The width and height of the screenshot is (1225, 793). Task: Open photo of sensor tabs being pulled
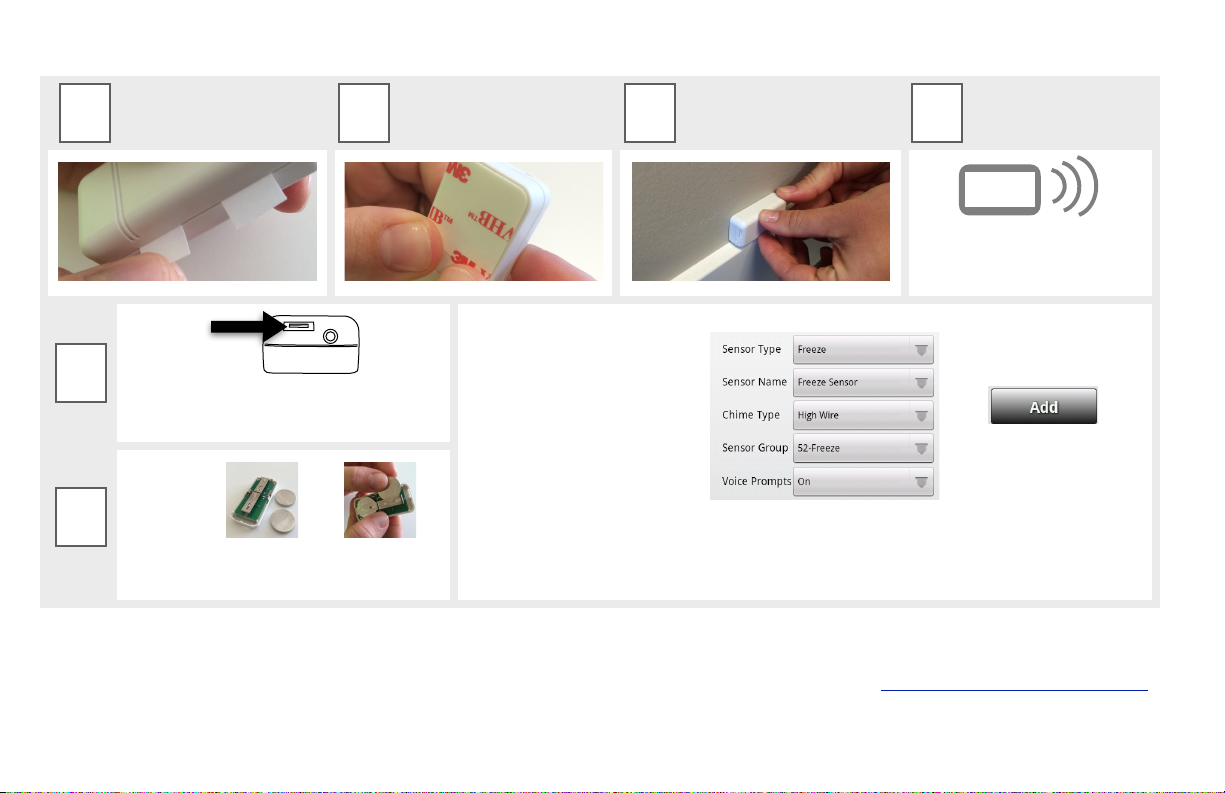click(187, 221)
